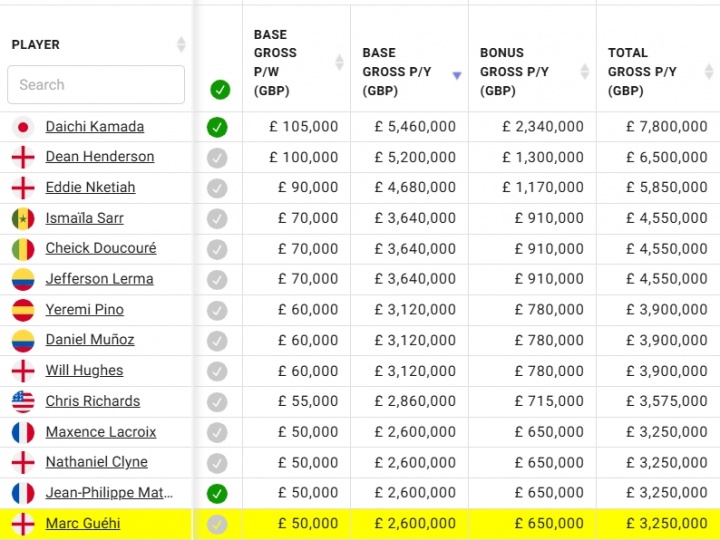
Task: Click Colombia flag icon beside Jefferson Lerma
Action: 23,279
